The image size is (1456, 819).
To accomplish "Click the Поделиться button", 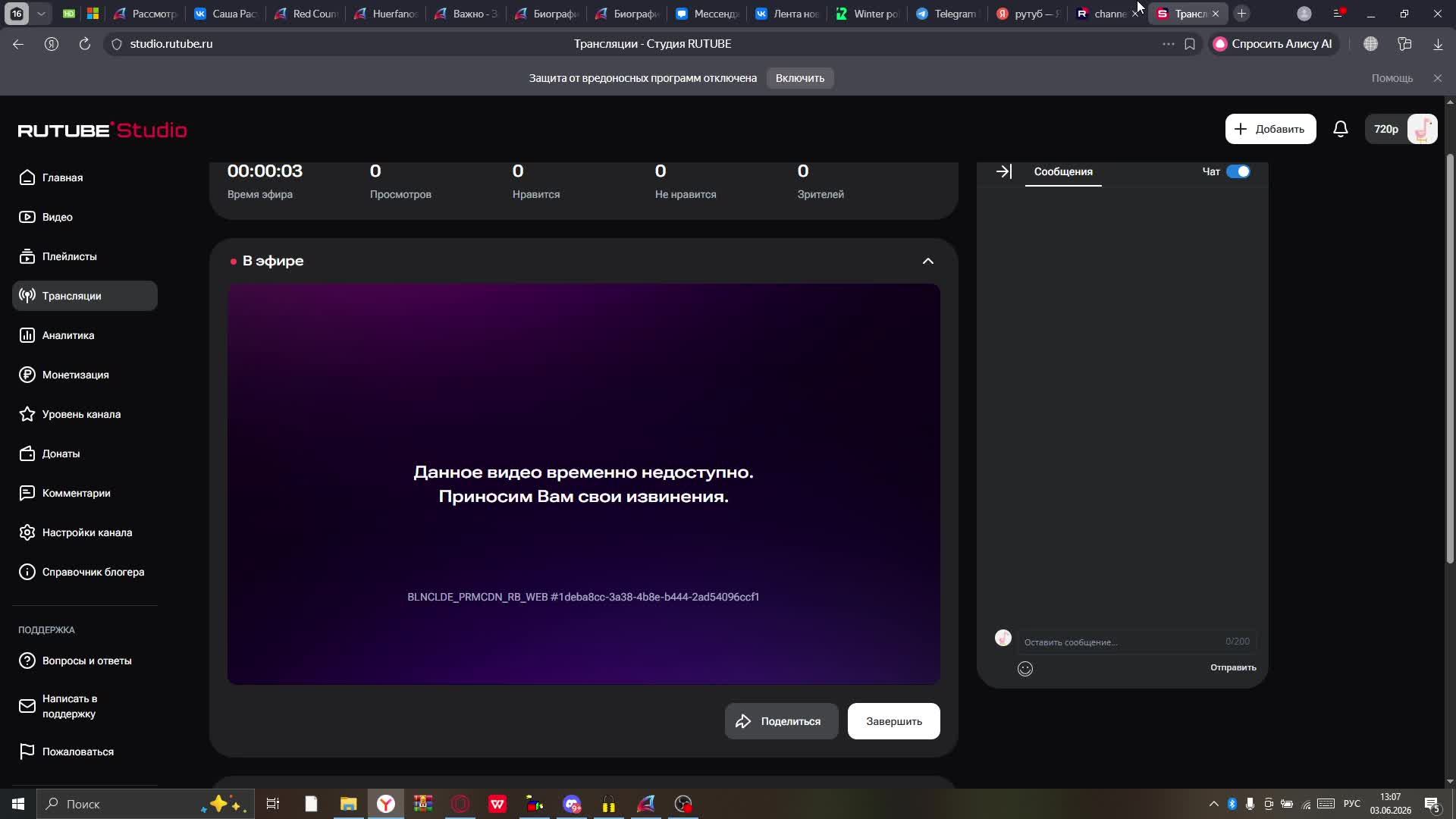I will 781,721.
